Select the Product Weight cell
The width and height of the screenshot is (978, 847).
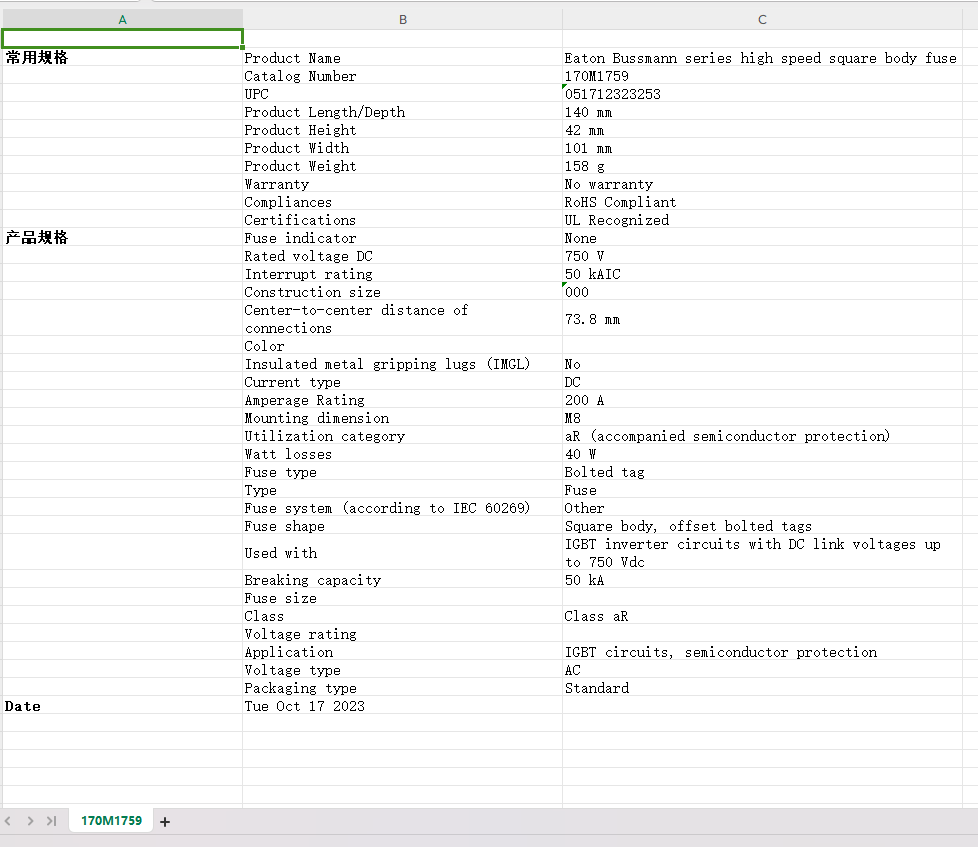click(x=402, y=166)
